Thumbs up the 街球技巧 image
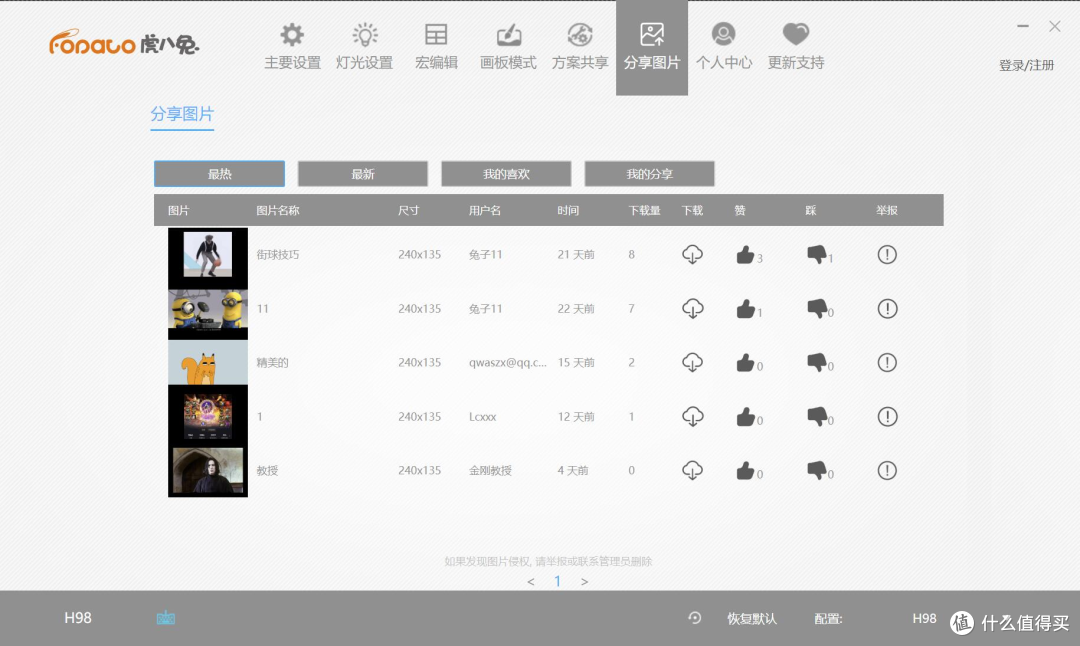1080x646 pixels. coord(745,255)
